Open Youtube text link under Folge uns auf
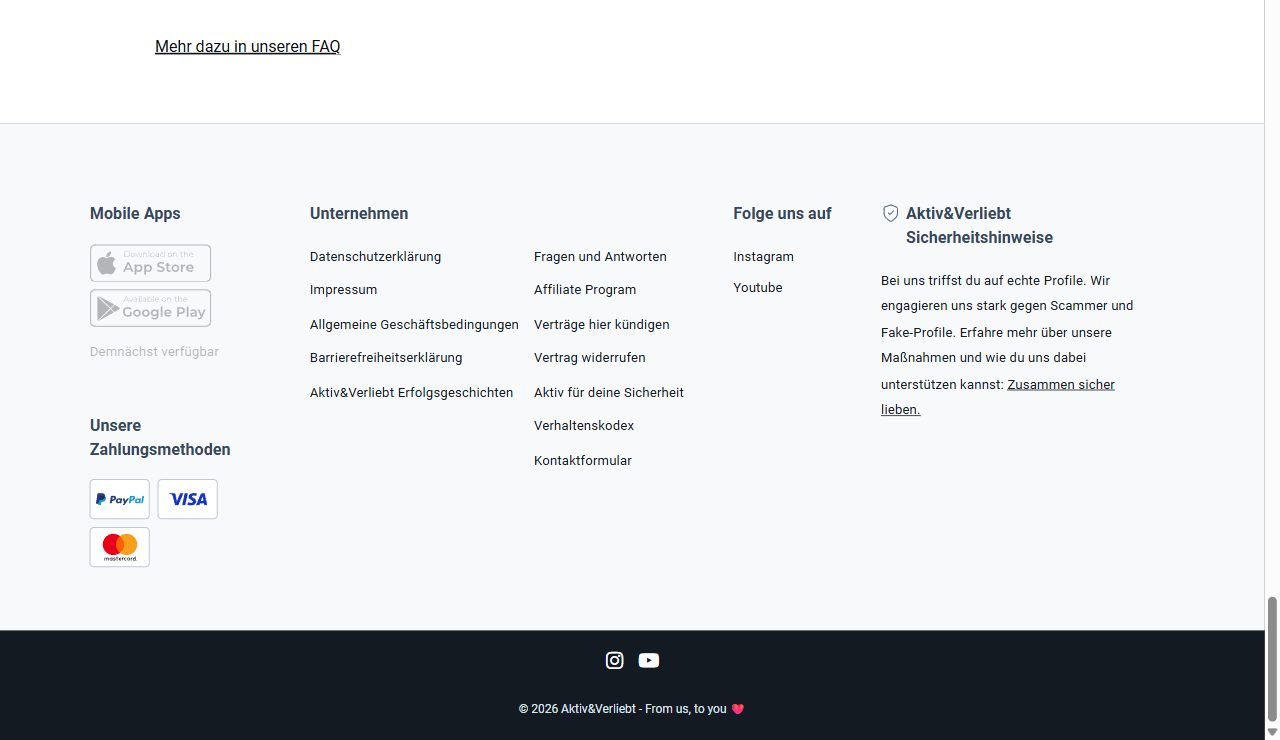 tap(758, 288)
